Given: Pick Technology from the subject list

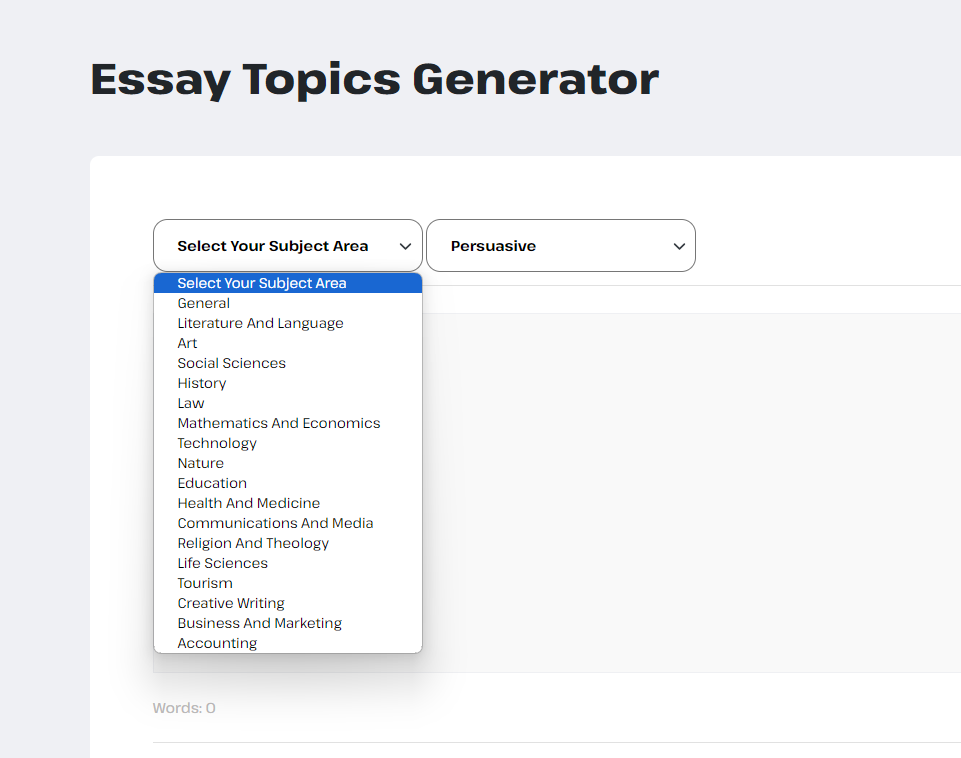Looking at the screenshot, I should tap(287, 444).
